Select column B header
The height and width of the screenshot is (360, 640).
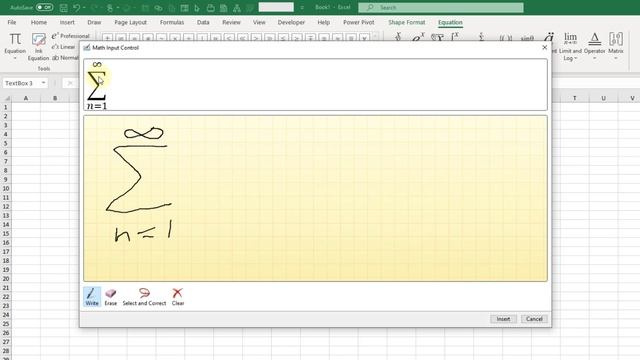pos(55,98)
